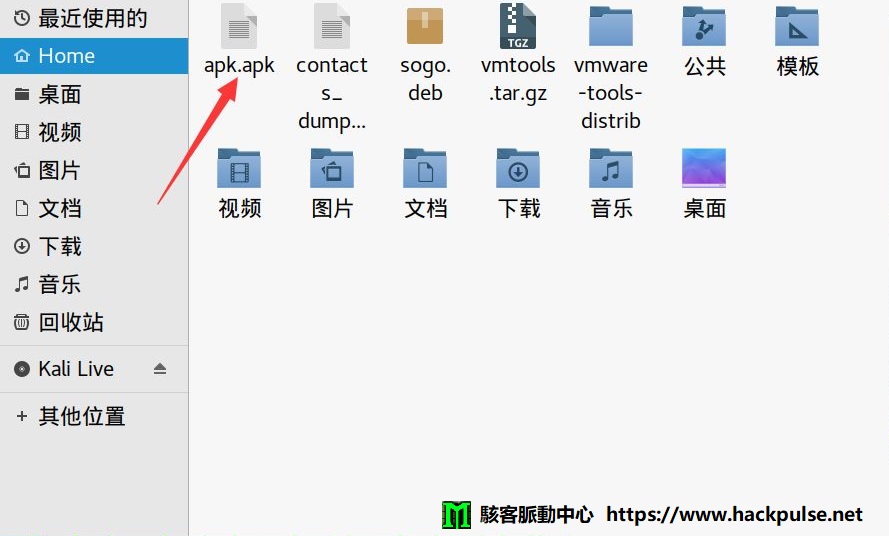This screenshot has width=889, height=536.
Task: Open 回收站 trash from sidebar
Action: tap(70, 322)
